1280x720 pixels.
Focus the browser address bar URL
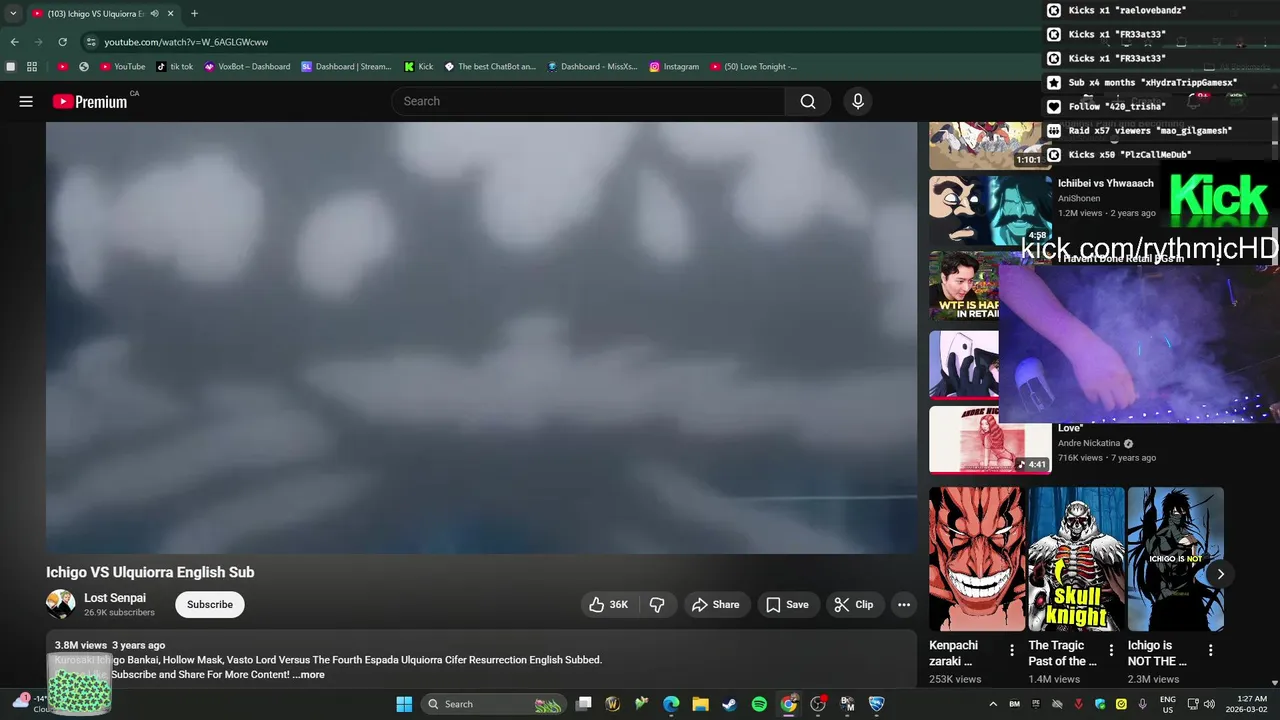click(x=186, y=42)
